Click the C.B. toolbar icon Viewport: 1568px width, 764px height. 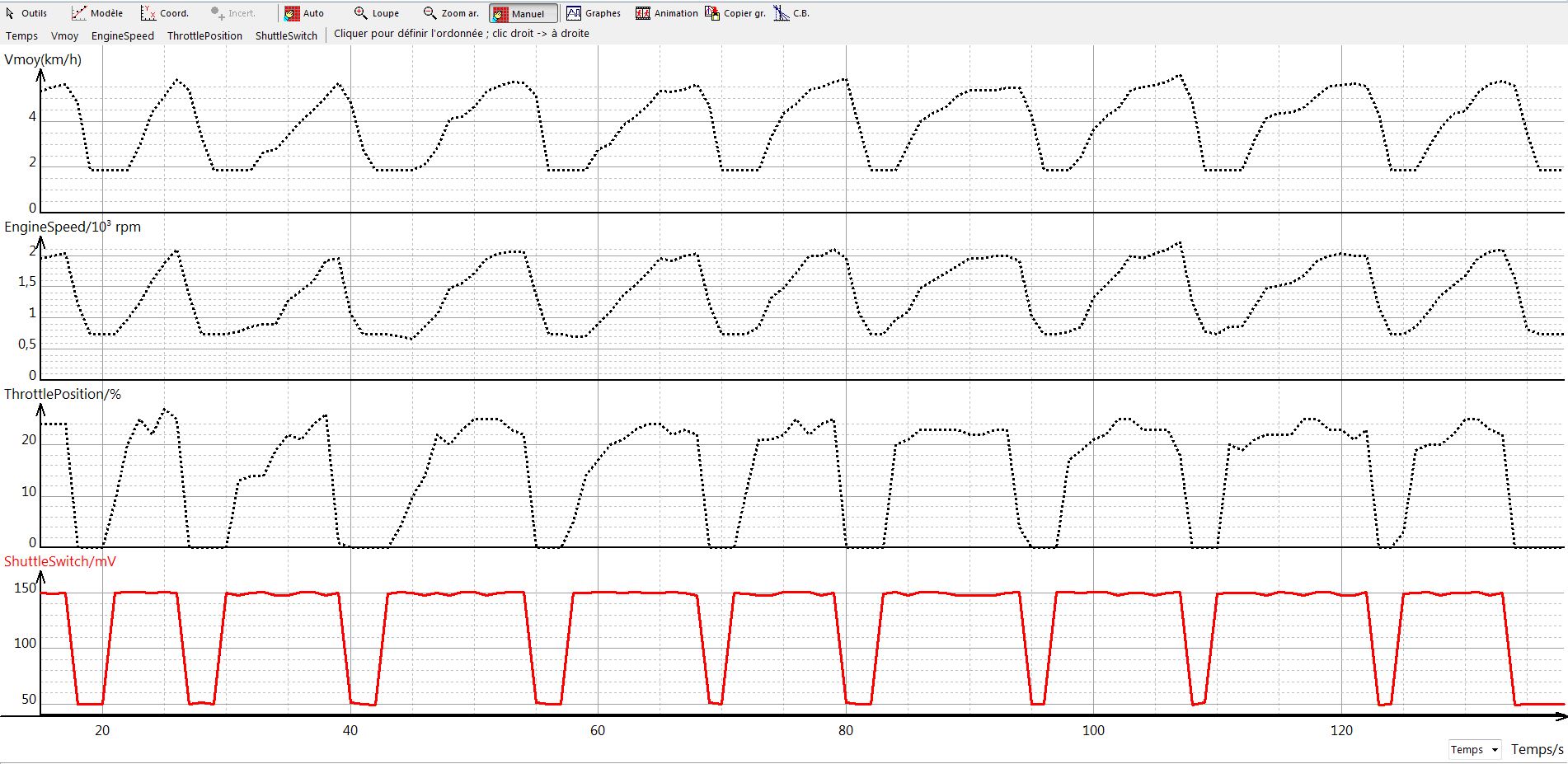point(782,13)
